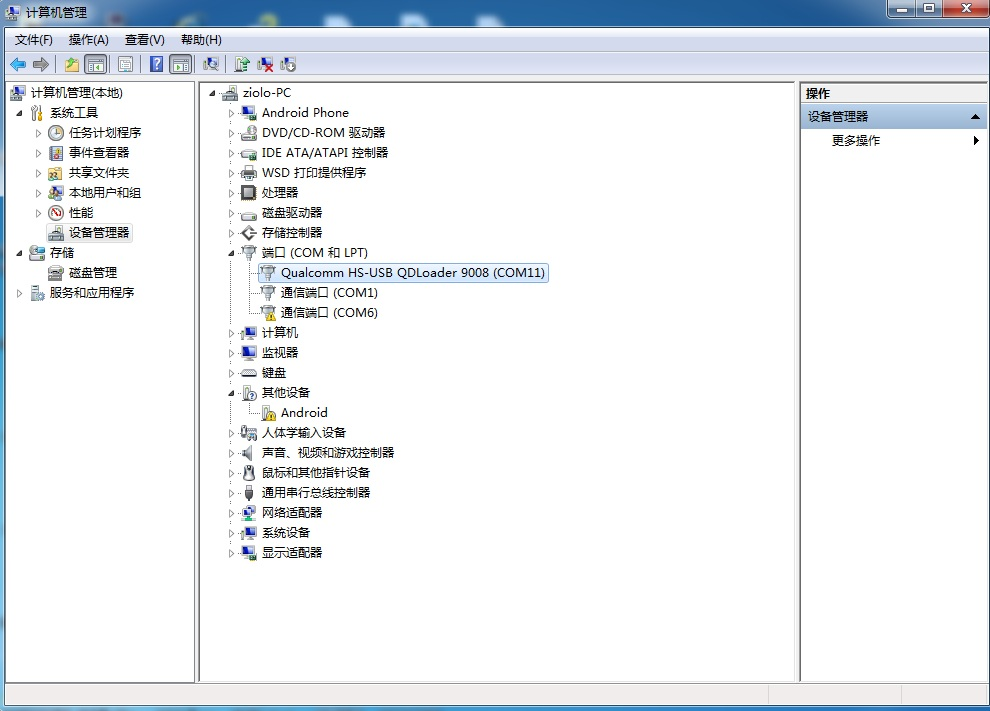The width and height of the screenshot is (990, 711).
Task: Select 本地用户和组 icon
Action: point(56,193)
